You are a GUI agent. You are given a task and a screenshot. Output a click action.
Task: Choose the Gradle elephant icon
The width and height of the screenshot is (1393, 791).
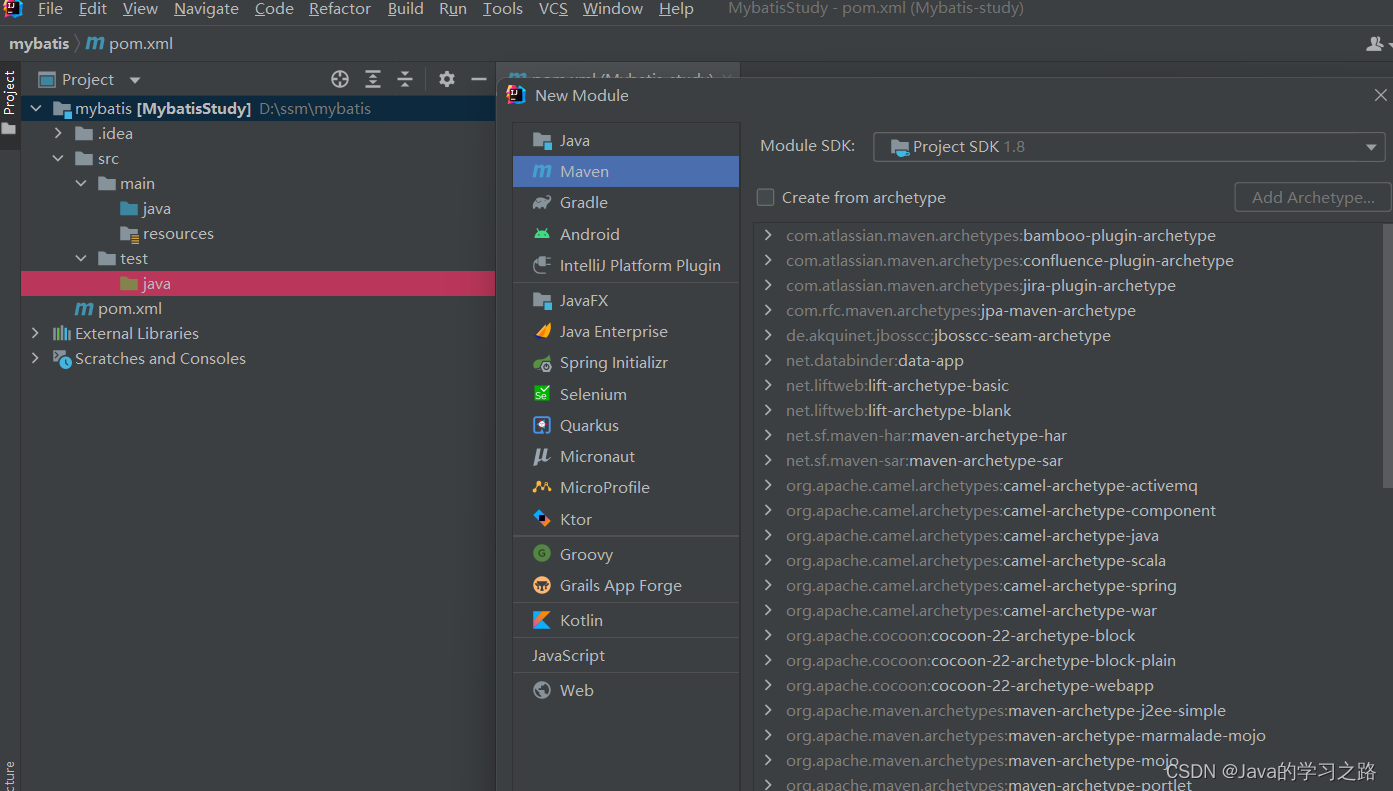(x=542, y=202)
